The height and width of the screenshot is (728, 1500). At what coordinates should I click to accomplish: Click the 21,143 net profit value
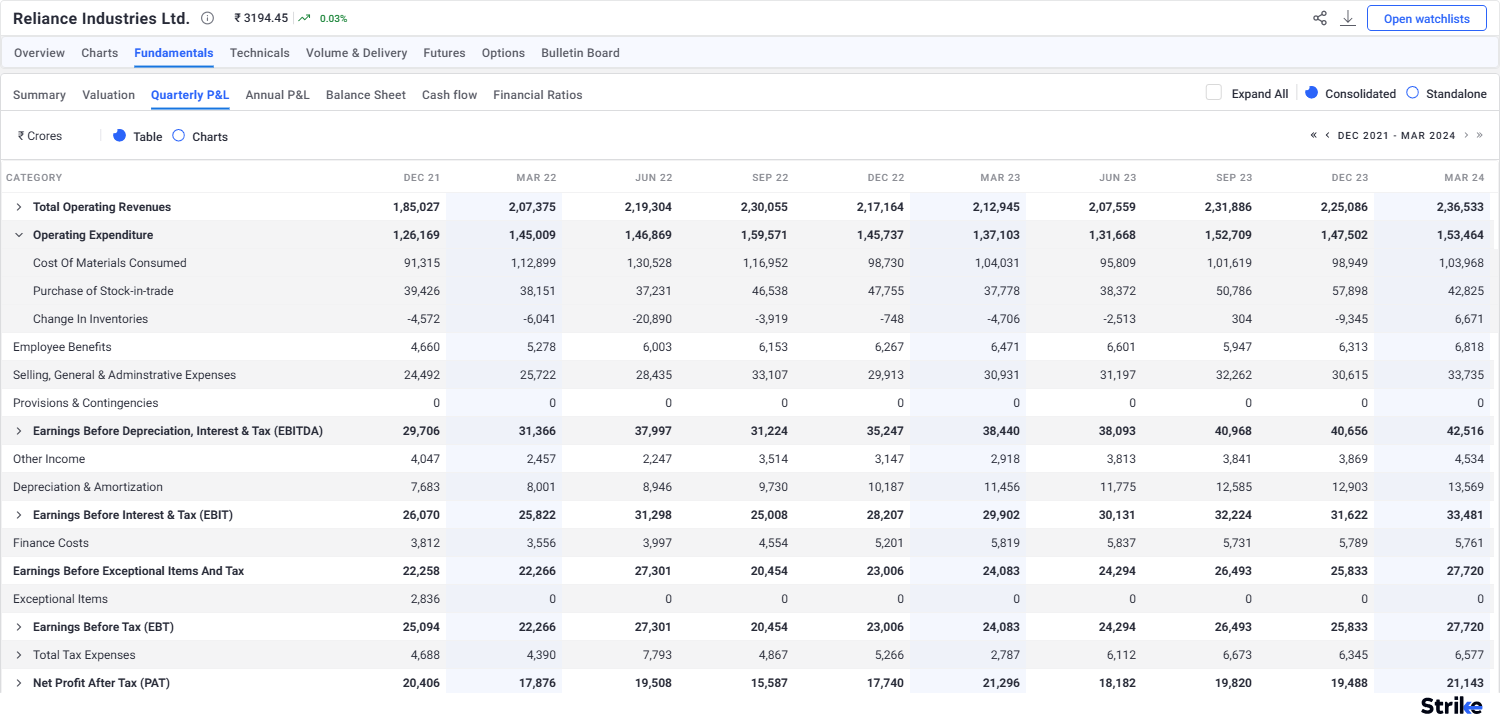tap(1466, 683)
